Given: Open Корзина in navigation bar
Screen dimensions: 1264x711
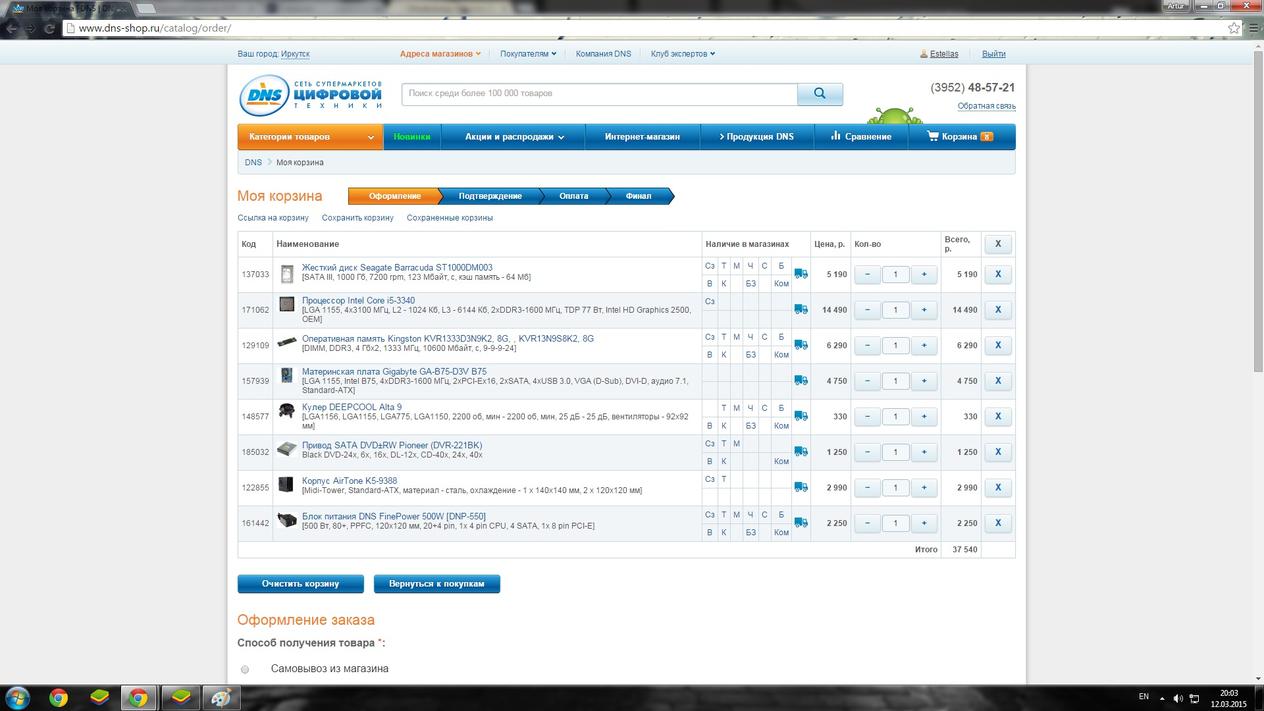Looking at the screenshot, I should (960, 137).
